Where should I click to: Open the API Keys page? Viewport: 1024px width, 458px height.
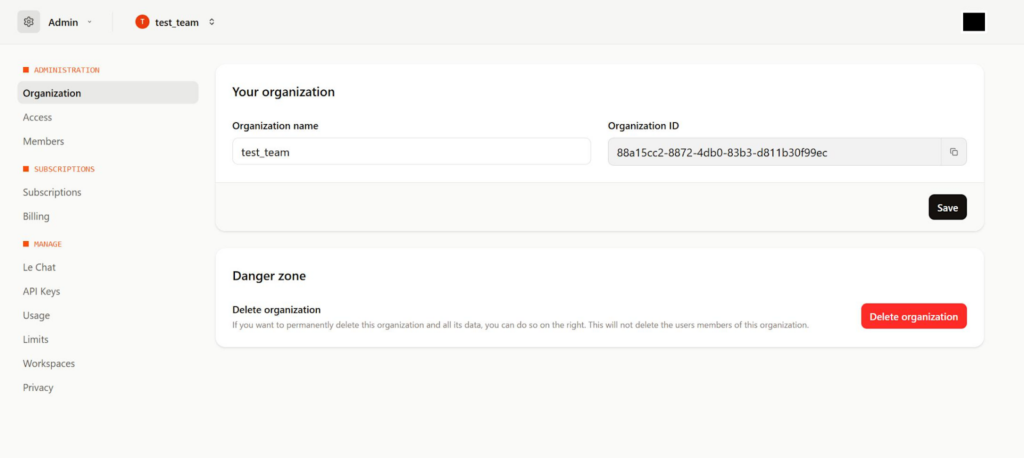42,291
